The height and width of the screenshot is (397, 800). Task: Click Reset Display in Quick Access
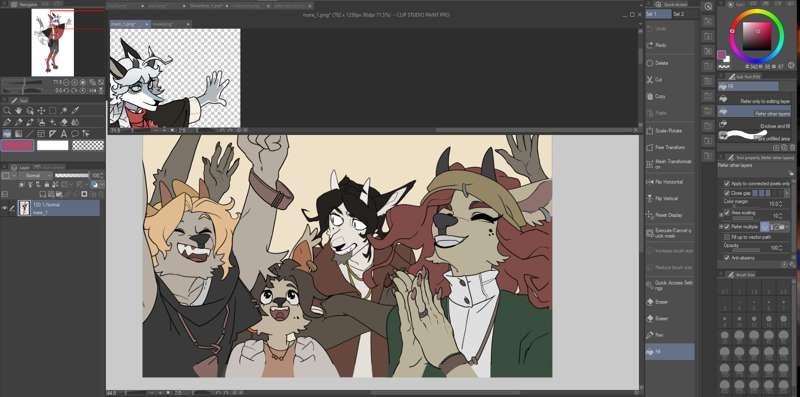click(x=670, y=215)
